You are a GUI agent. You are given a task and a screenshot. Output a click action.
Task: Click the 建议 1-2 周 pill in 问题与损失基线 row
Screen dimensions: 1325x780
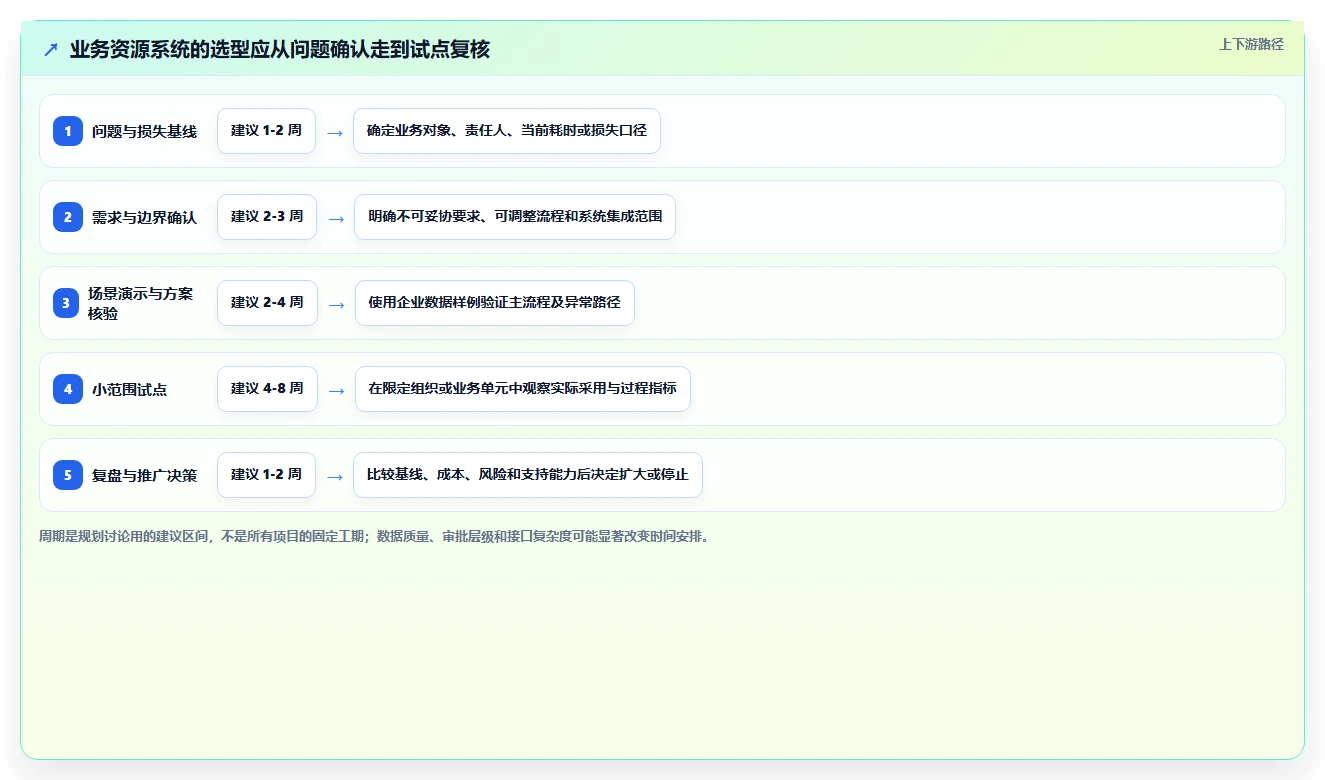(x=266, y=131)
